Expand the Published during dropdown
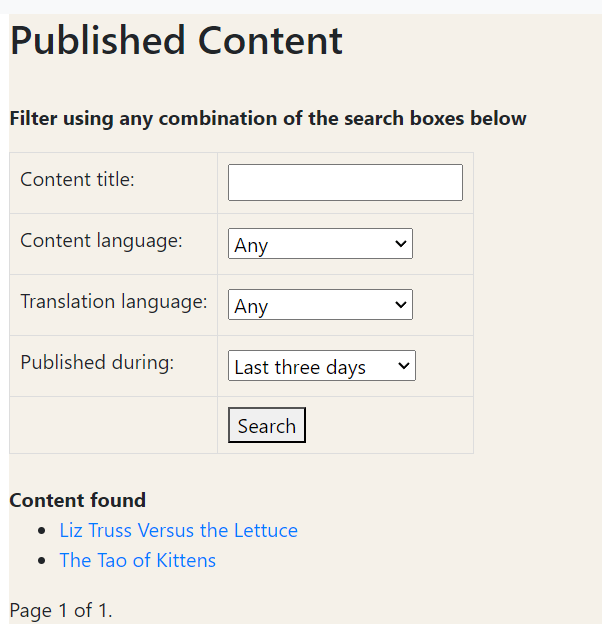Screen dimensions: 602x626 321,366
